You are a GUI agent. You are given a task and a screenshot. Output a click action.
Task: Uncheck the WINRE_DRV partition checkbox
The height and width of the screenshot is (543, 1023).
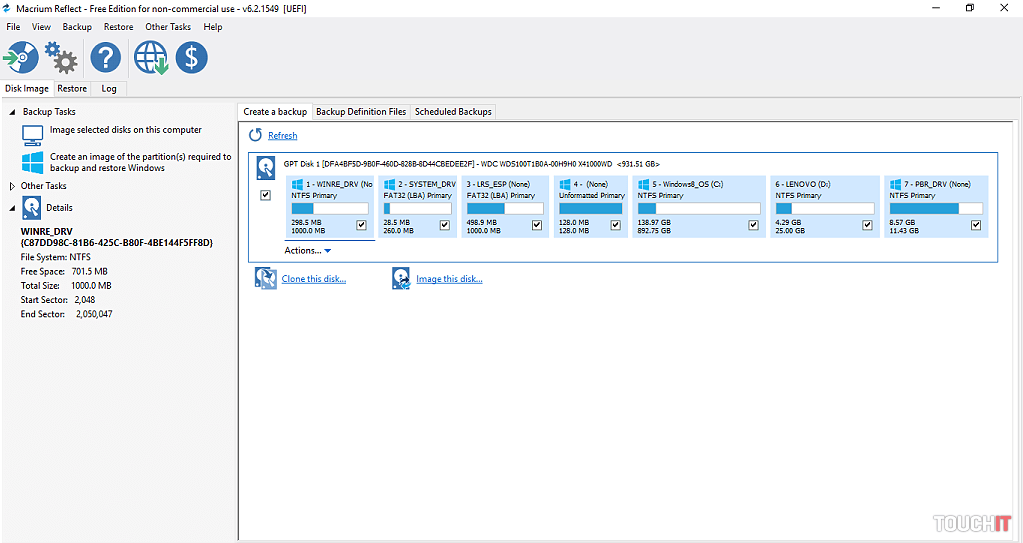361,225
